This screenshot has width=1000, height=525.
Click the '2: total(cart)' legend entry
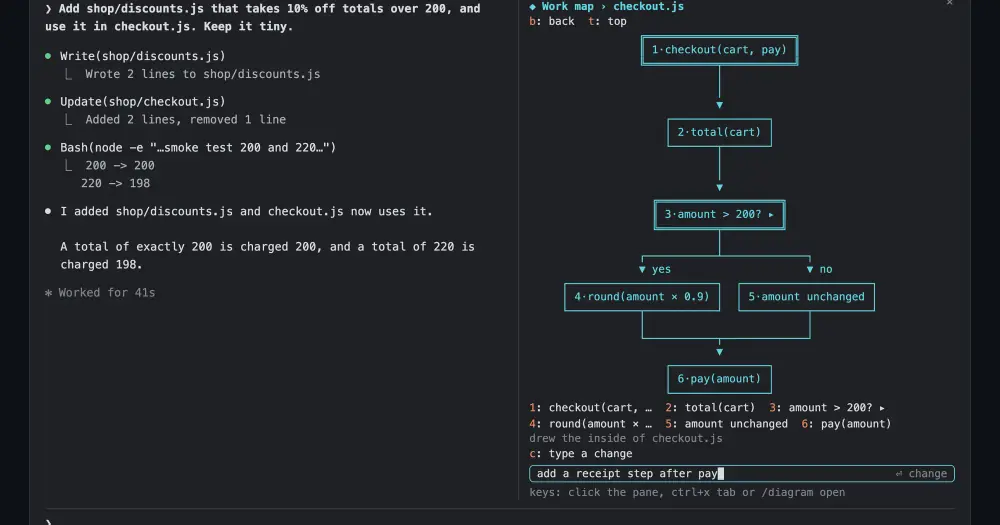[710, 408]
